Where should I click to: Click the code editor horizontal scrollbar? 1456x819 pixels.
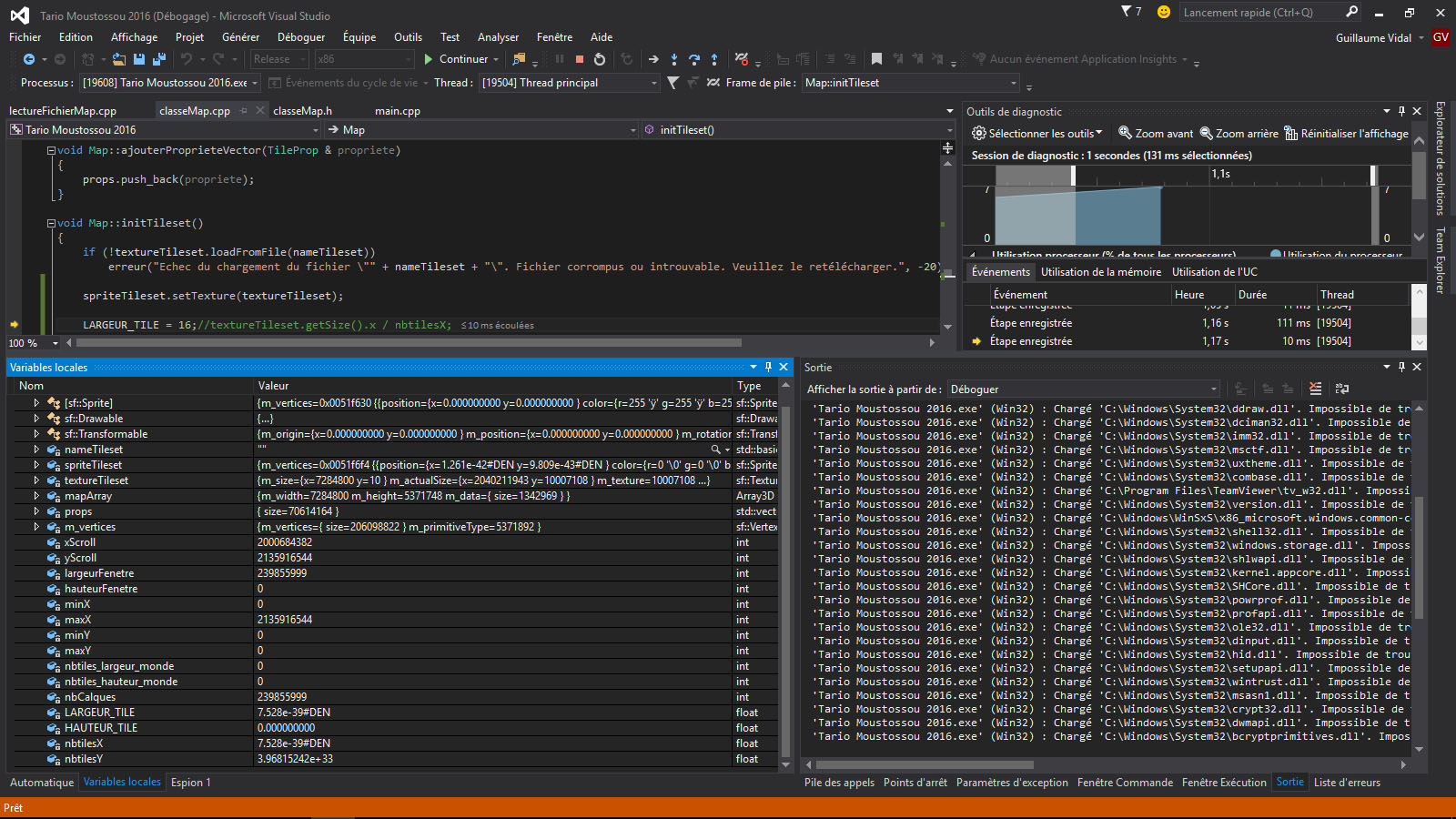409,343
